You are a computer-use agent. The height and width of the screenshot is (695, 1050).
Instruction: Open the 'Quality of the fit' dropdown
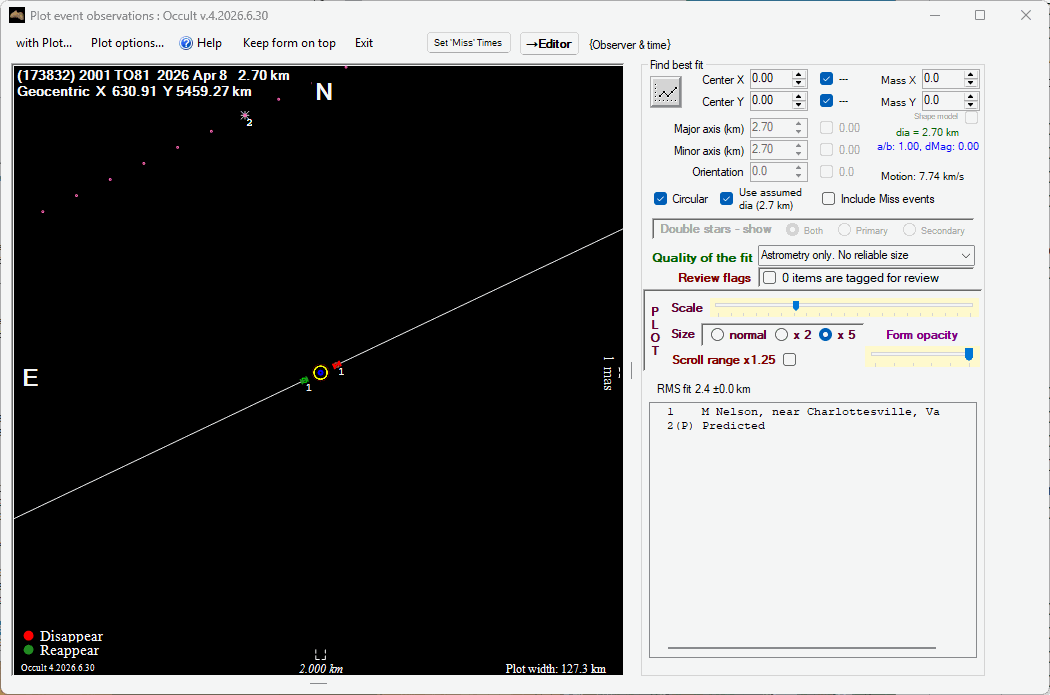867,255
